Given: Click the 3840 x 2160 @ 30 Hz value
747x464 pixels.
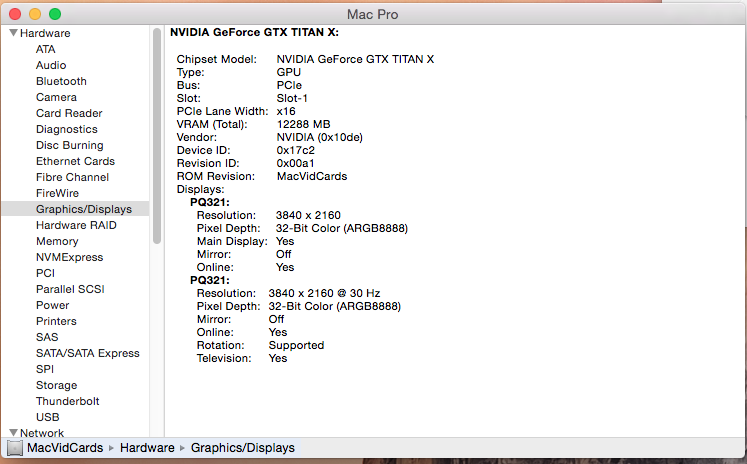Looking at the screenshot, I should pos(324,293).
